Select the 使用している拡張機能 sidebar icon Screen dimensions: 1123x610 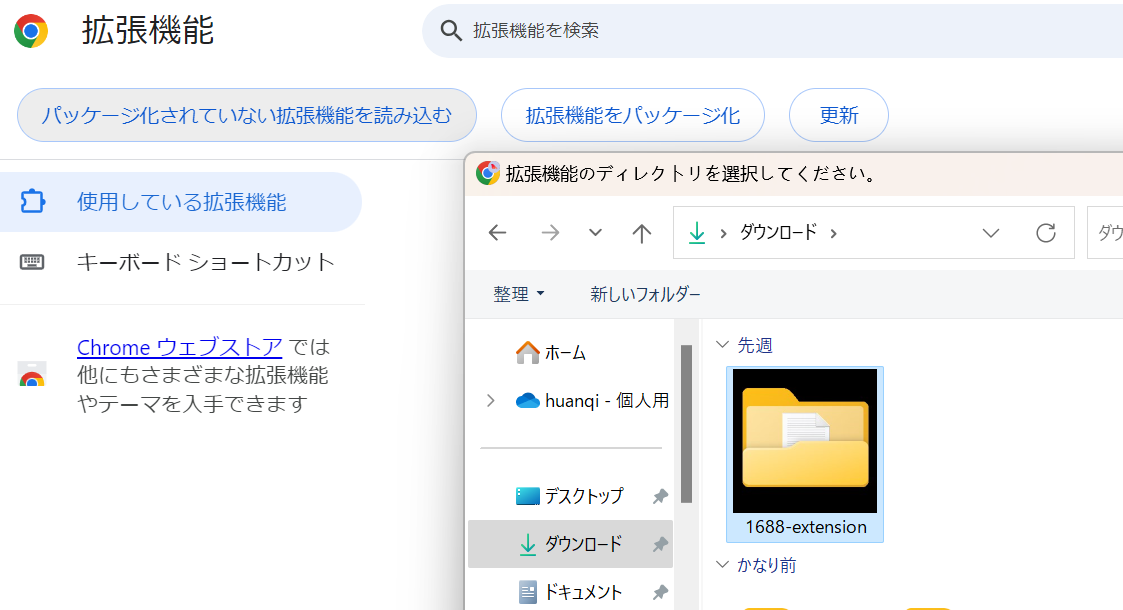coord(31,201)
